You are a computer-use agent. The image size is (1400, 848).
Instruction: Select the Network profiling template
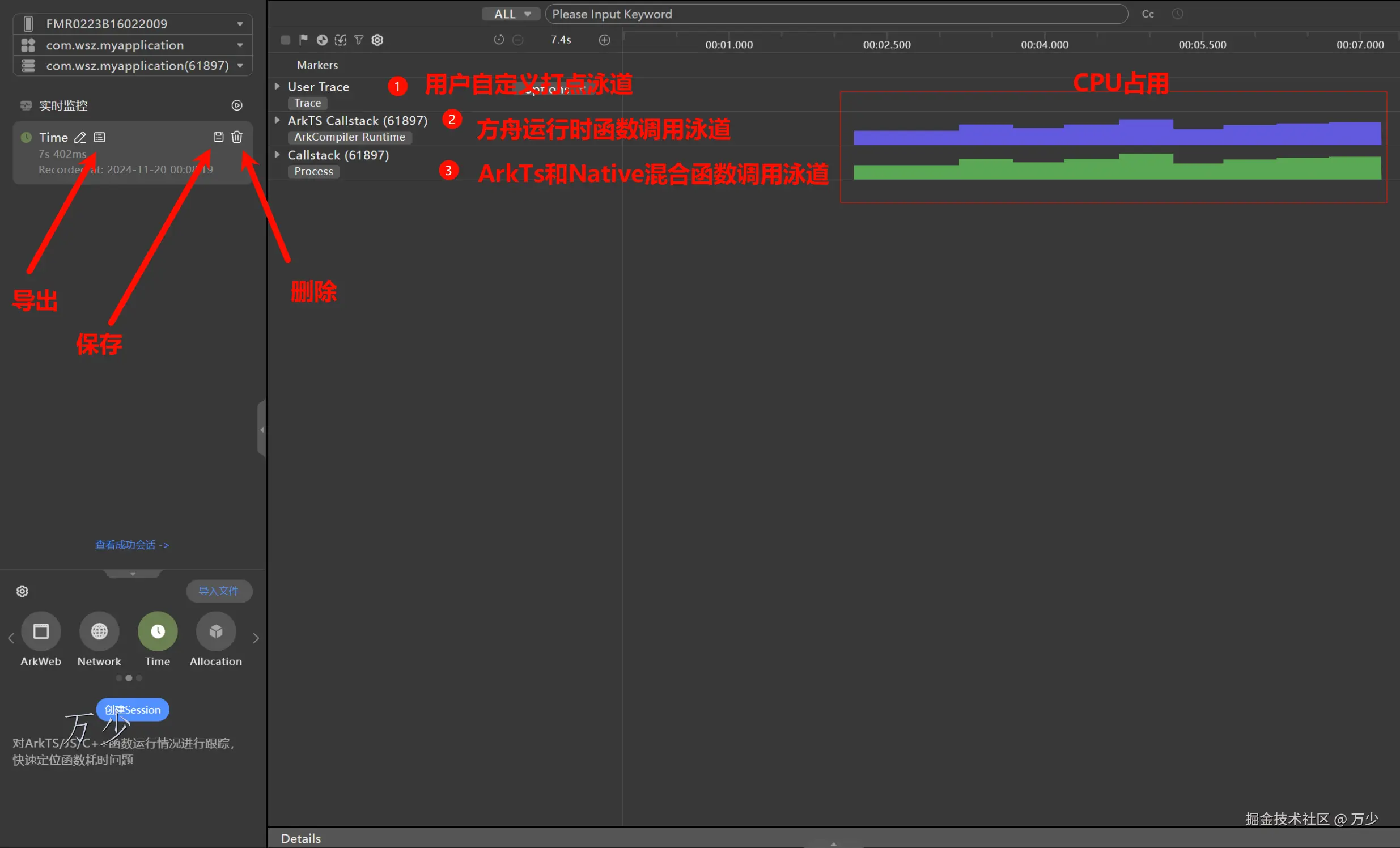[99, 631]
